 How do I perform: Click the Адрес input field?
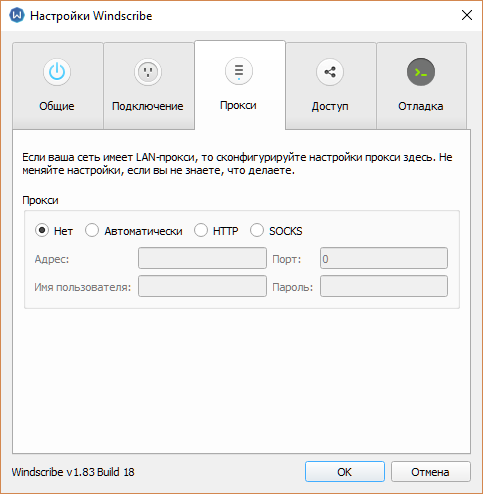(x=202, y=258)
